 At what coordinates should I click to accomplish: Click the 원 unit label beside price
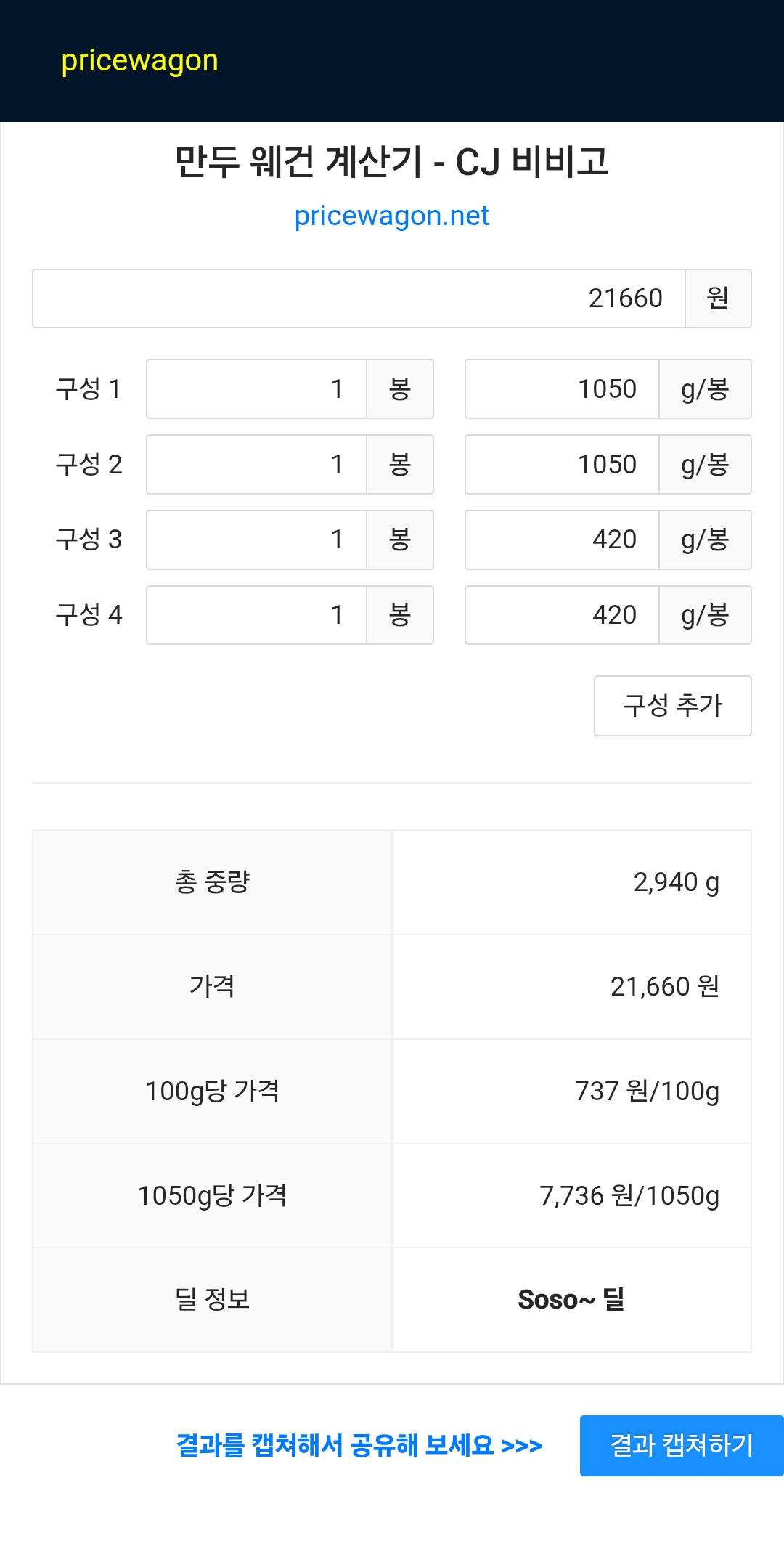pos(718,298)
